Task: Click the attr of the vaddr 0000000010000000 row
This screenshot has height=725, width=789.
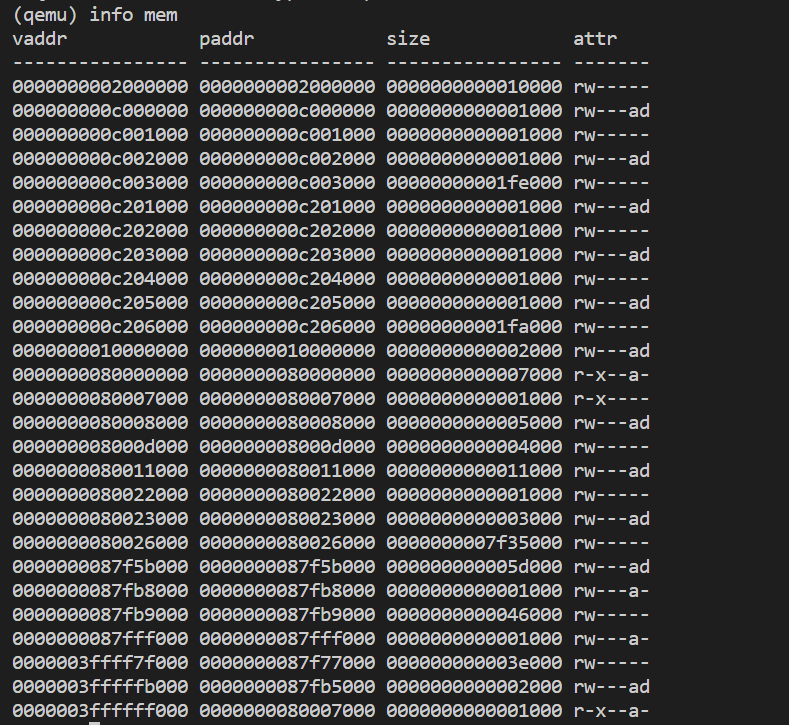Action: click(611, 351)
